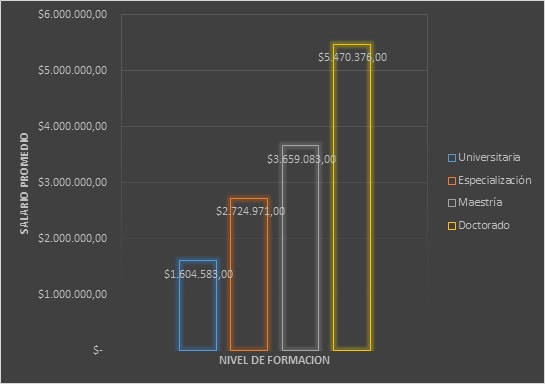This screenshot has height=384, width=545.
Task: Select the Especialización legend label
Action: [495, 180]
